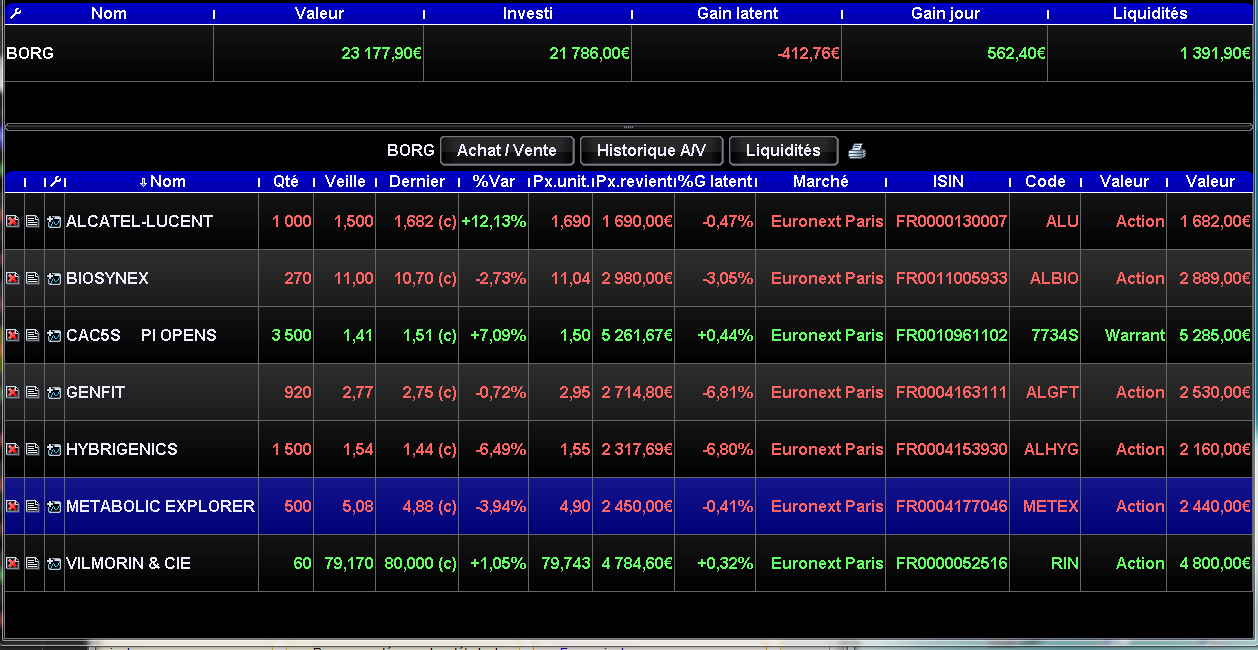Sort positions by the Nom column with arrow
The image size is (1258, 650).
(x=162, y=181)
